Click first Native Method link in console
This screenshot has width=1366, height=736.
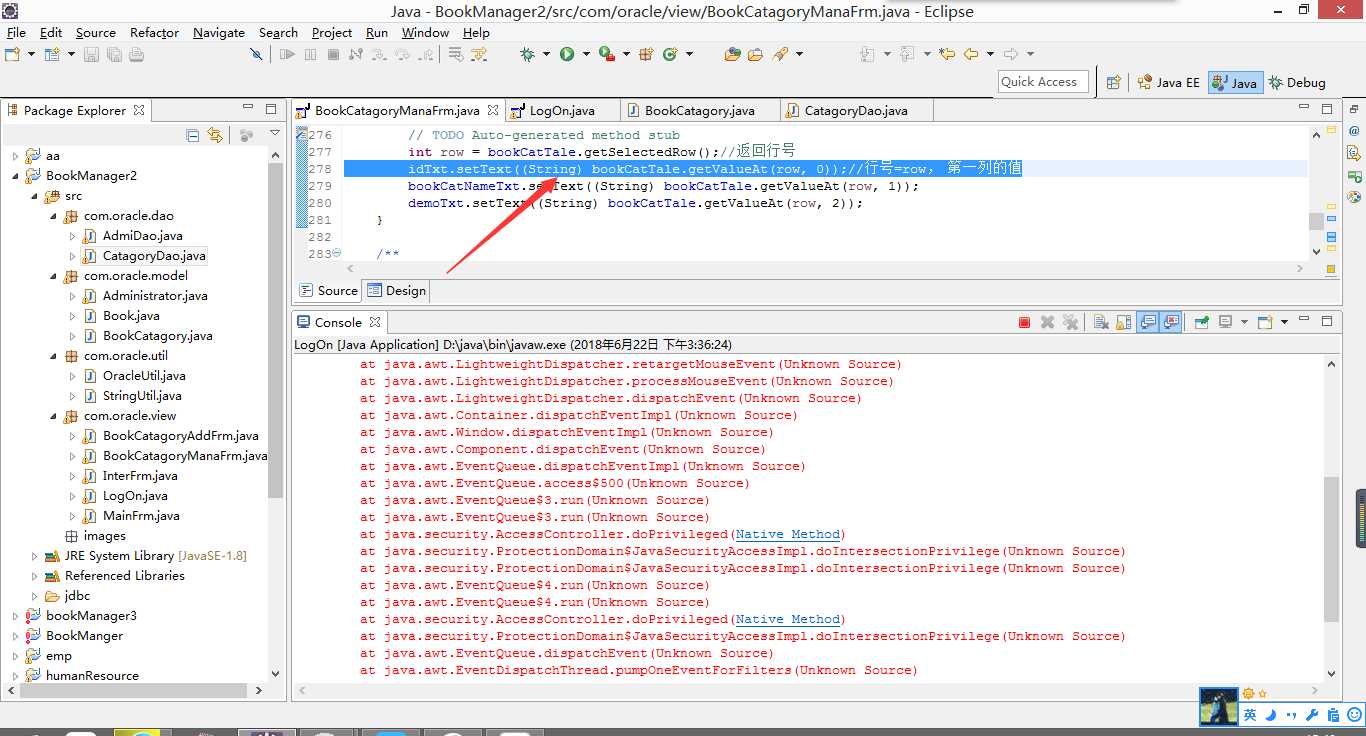(788, 534)
